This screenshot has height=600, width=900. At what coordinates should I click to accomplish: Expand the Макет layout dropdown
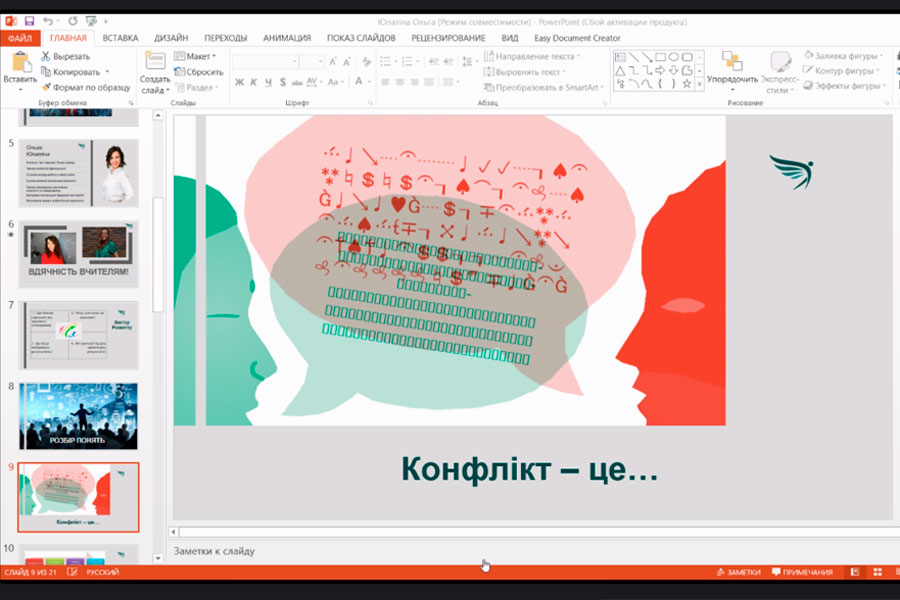tap(197, 57)
